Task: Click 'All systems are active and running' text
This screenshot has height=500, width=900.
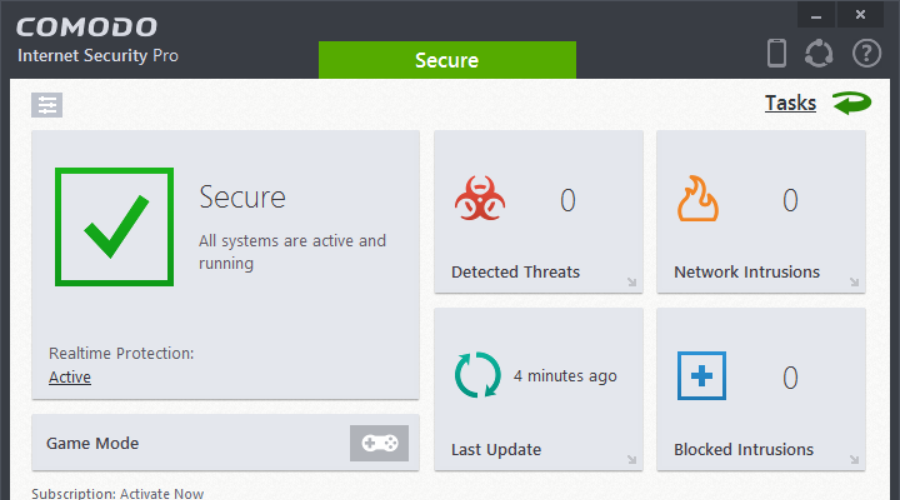Action: point(292,251)
